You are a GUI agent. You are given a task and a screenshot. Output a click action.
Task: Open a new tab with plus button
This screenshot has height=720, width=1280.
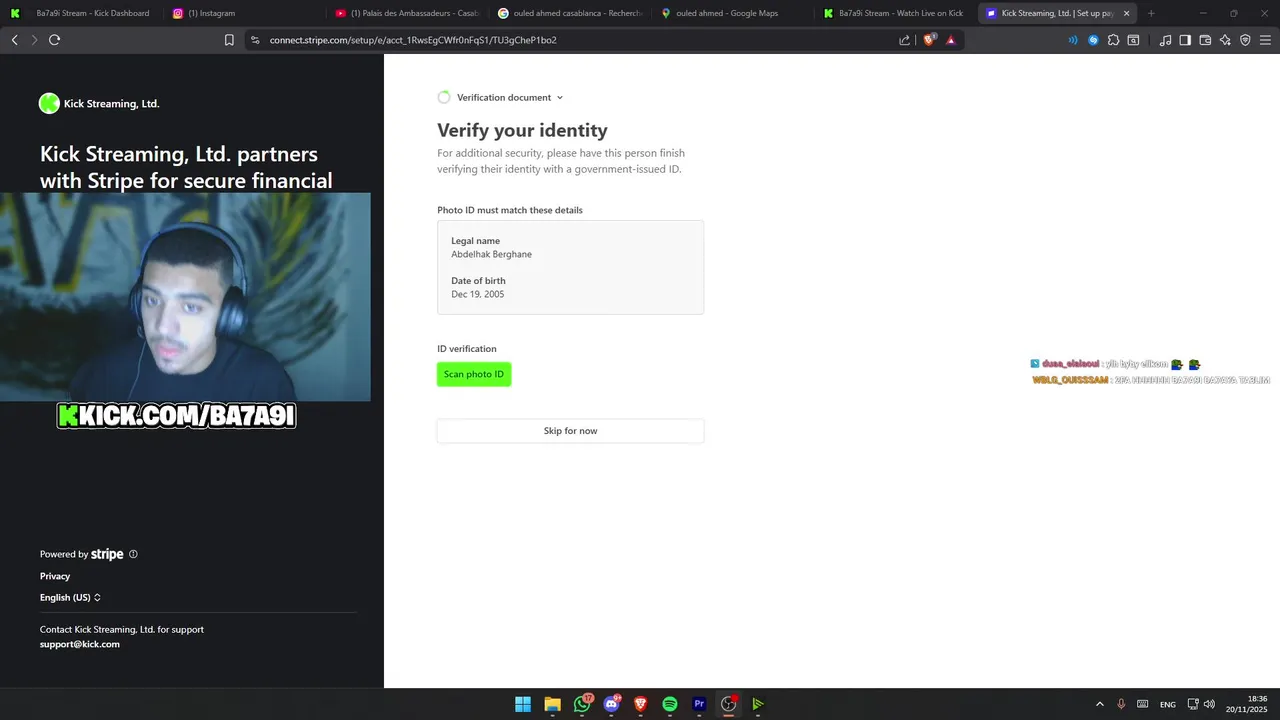(x=1151, y=13)
